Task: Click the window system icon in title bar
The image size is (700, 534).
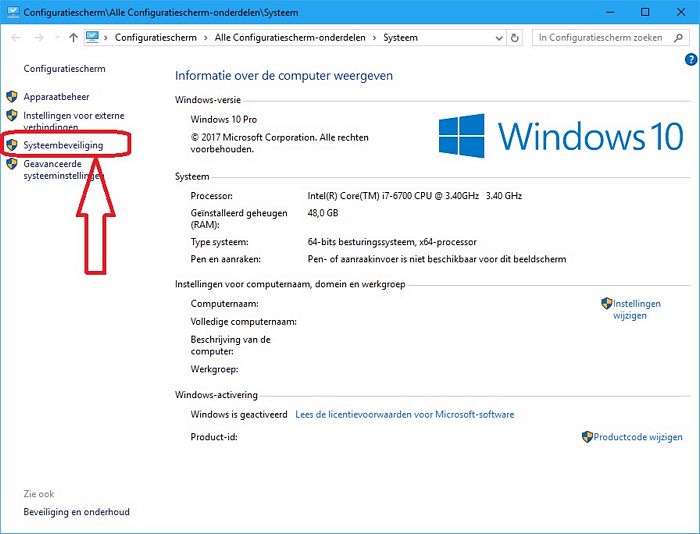Action: 13,12
